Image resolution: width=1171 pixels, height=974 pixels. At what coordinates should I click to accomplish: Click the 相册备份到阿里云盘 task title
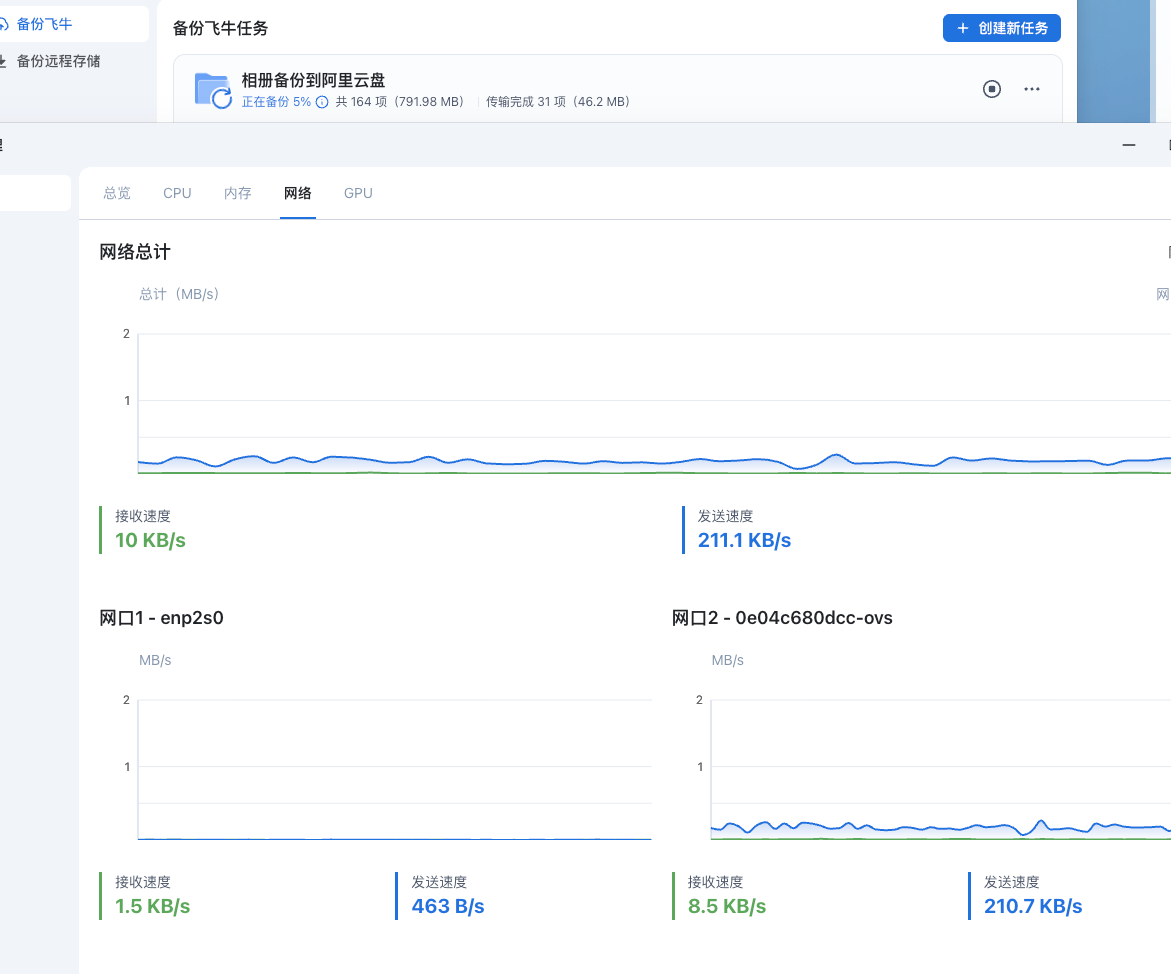(313, 80)
